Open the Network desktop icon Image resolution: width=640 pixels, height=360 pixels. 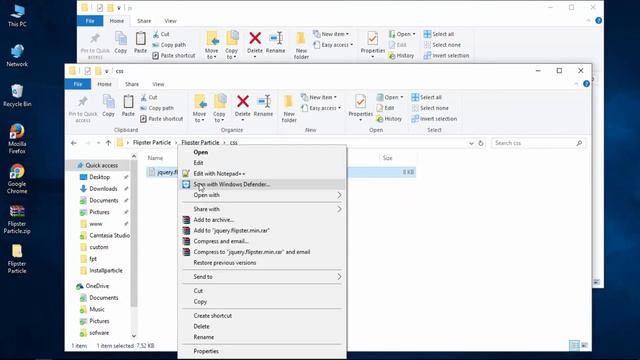(x=17, y=56)
